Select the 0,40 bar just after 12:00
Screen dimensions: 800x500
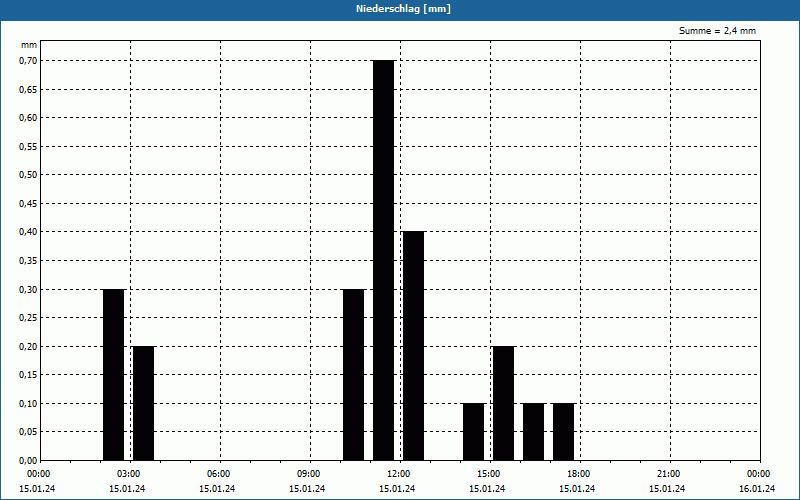point(414,346)
